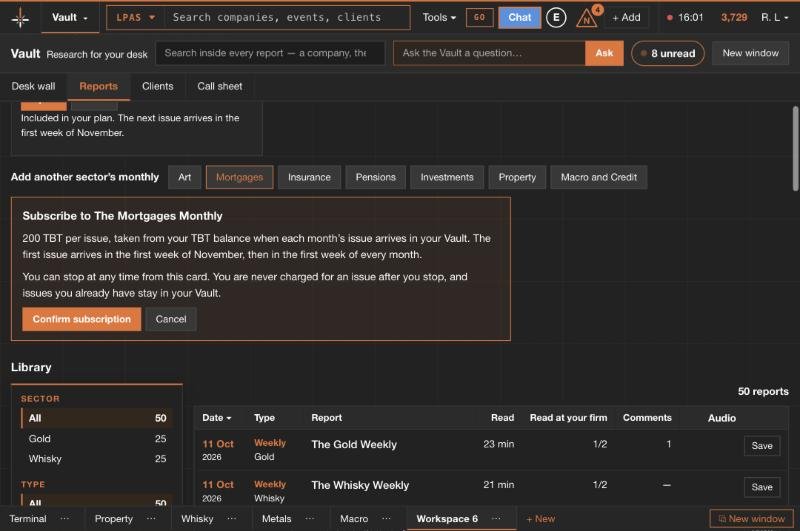Click the circled E icon
Viewport: 800px width, 531px height.
(x=556, y=18)
